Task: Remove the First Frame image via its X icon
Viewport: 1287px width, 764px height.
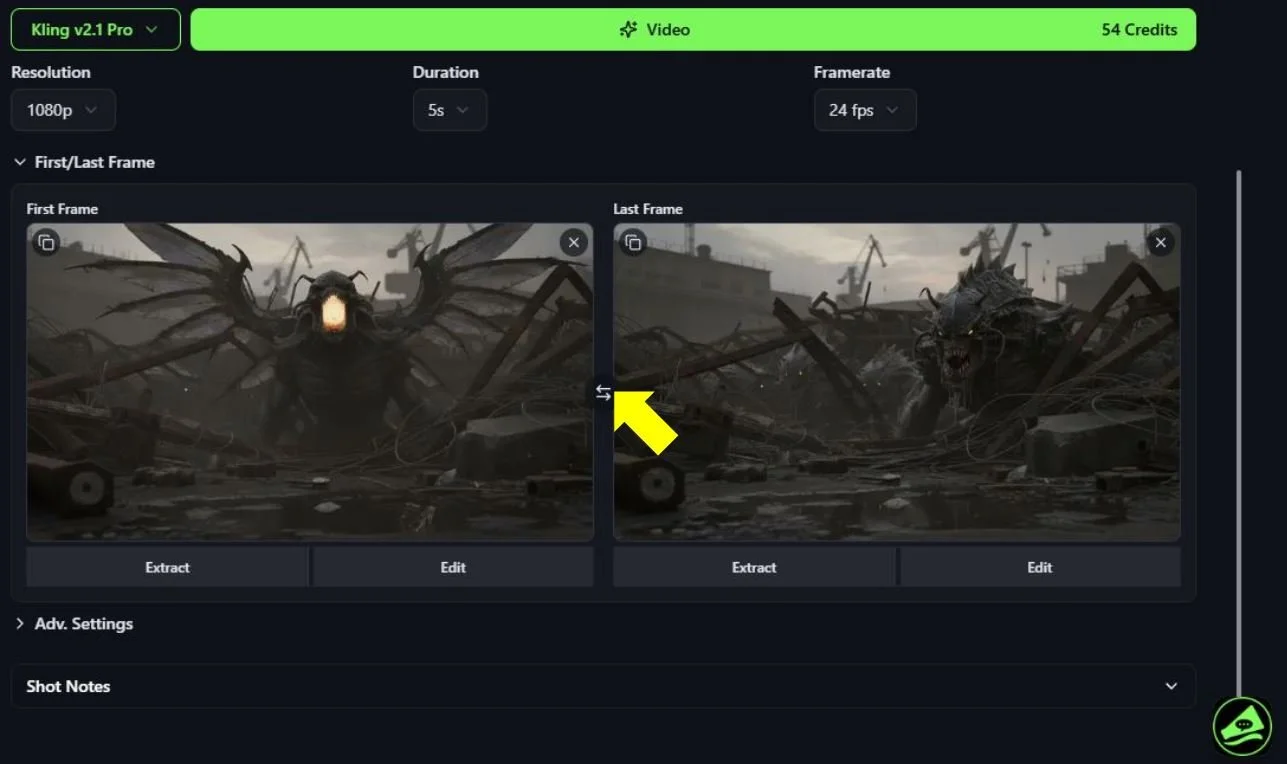Action: click(573, 242)
